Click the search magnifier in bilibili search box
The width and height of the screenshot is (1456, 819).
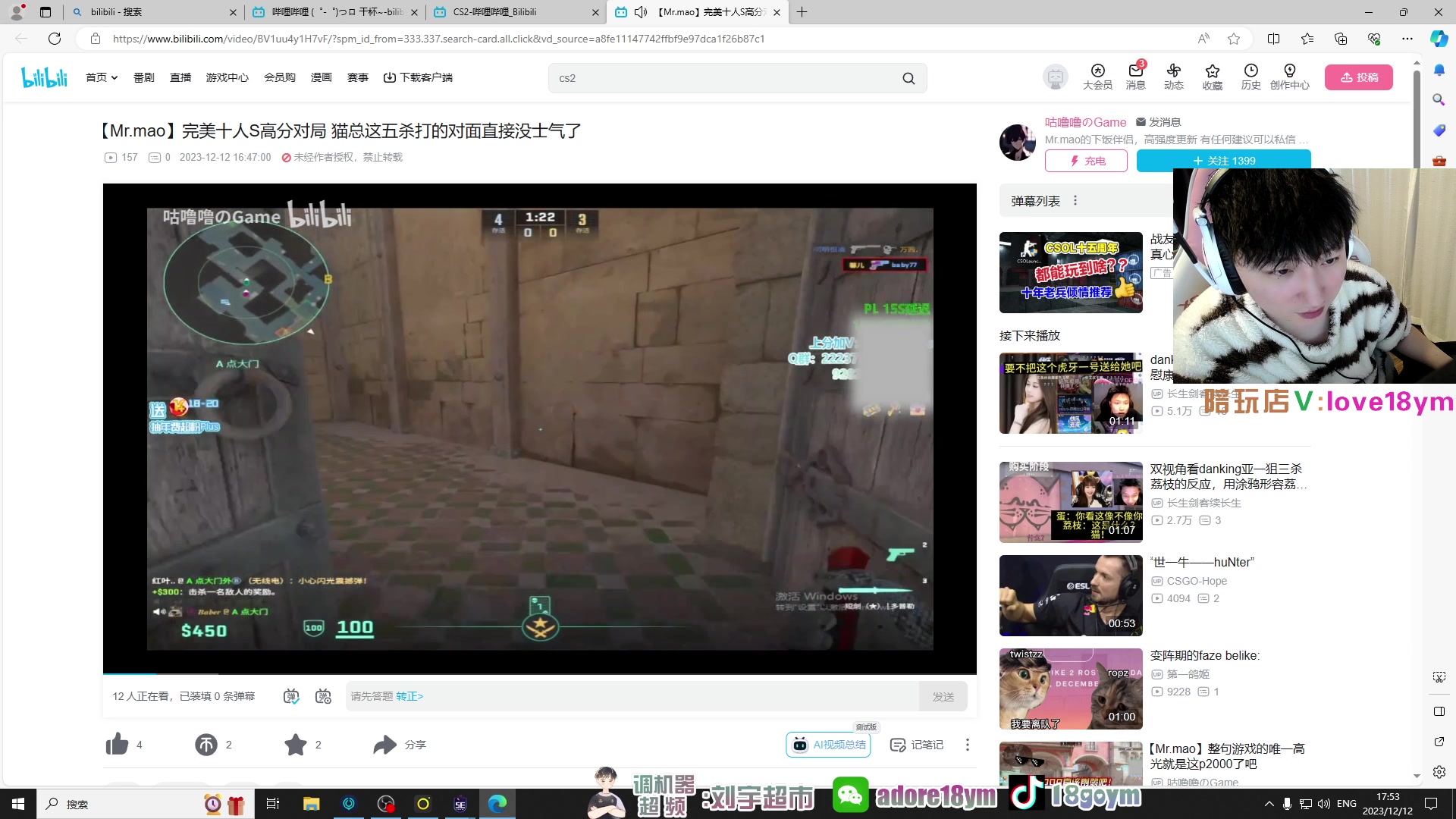coord(908,78)
